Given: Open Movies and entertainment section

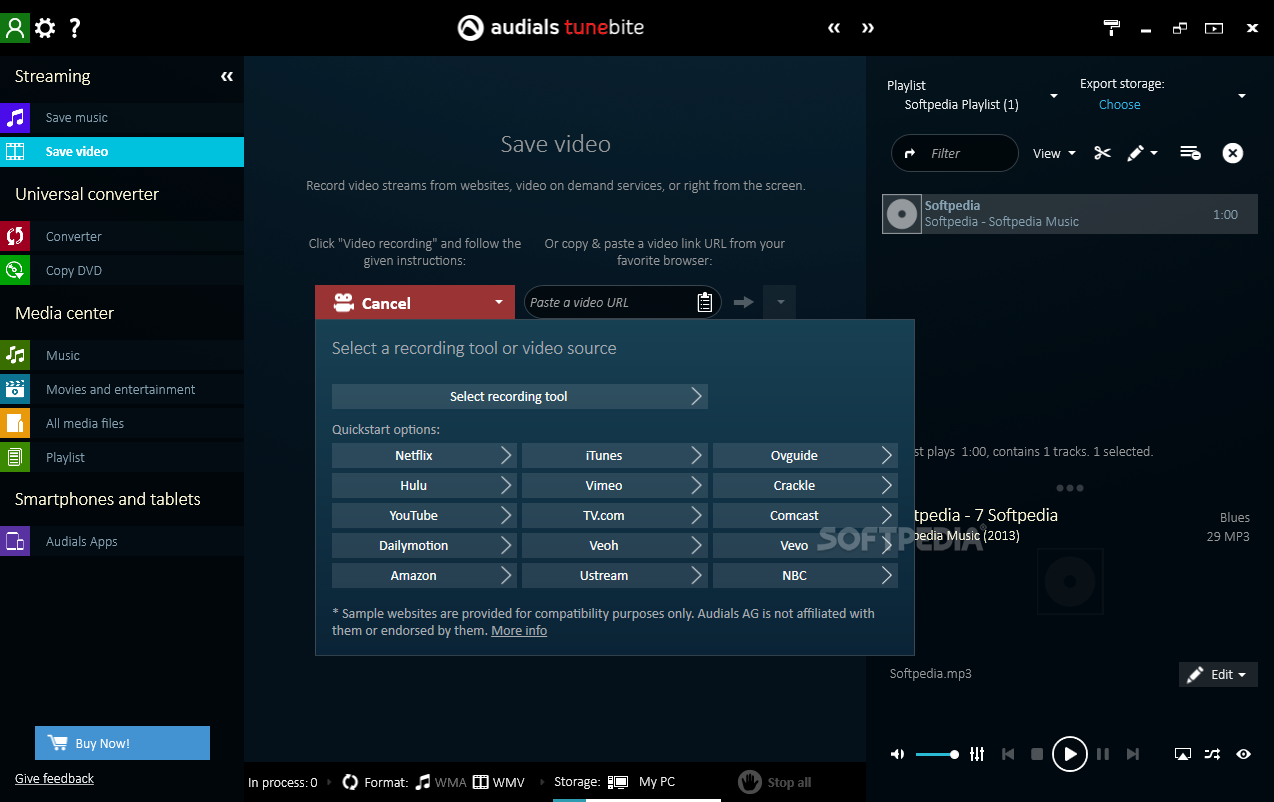Looking at the screenshot, I should pyautogui.click(x=122, y=389).
